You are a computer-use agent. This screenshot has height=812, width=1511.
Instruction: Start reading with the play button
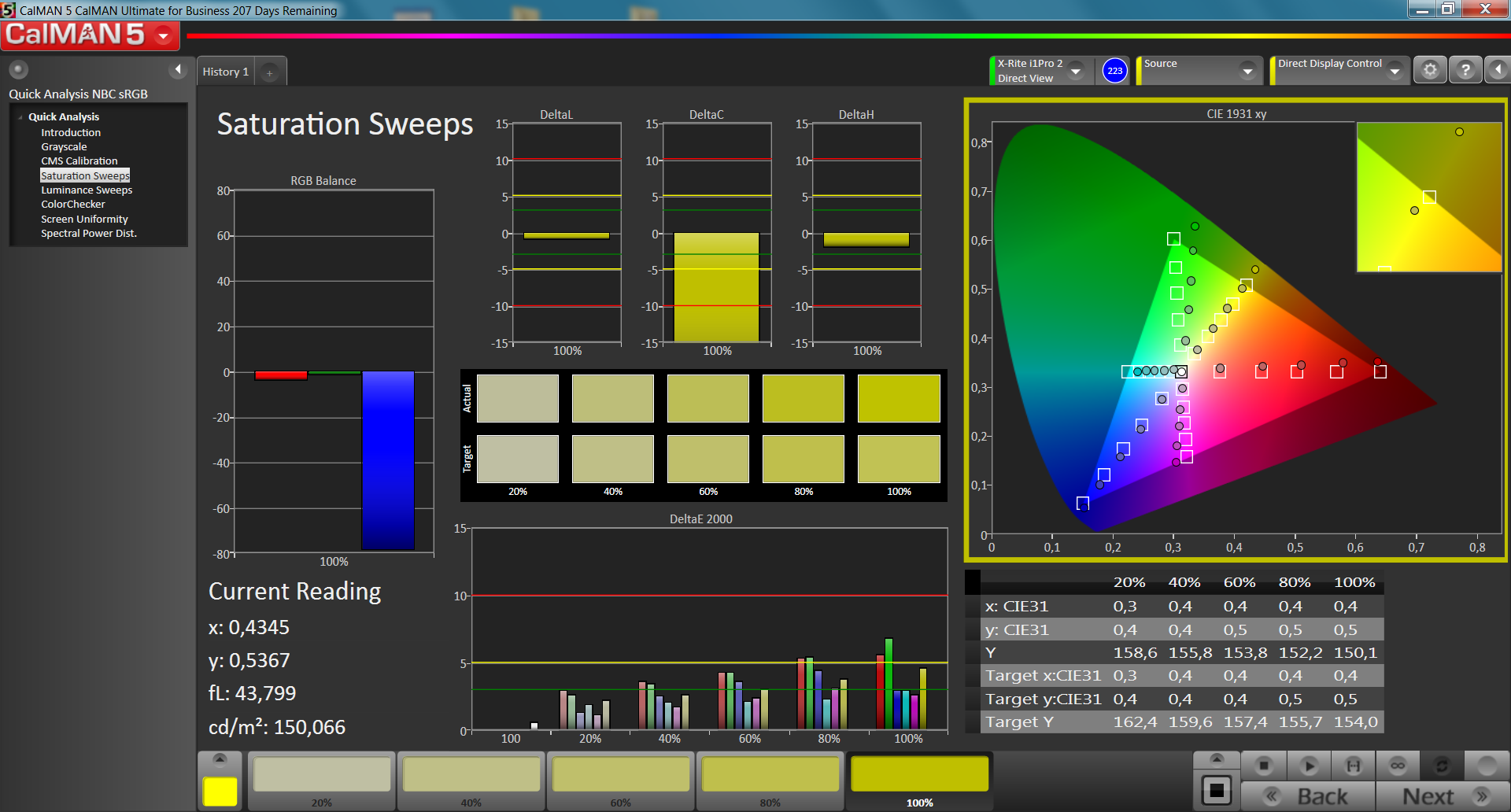click(x=1309, y=766)
